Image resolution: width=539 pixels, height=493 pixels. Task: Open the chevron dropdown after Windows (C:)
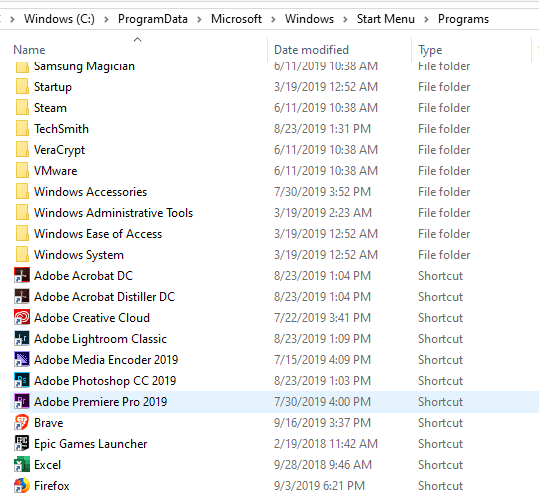pyautogui.click(x=106, y=19)
